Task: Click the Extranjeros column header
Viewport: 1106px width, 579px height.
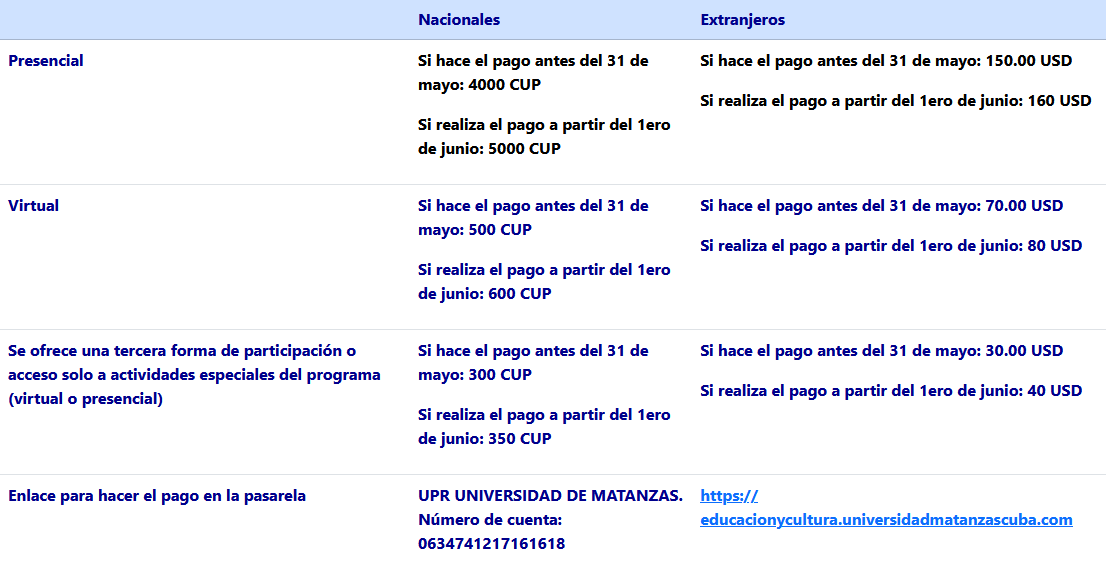Action: (x=744, y=19)
